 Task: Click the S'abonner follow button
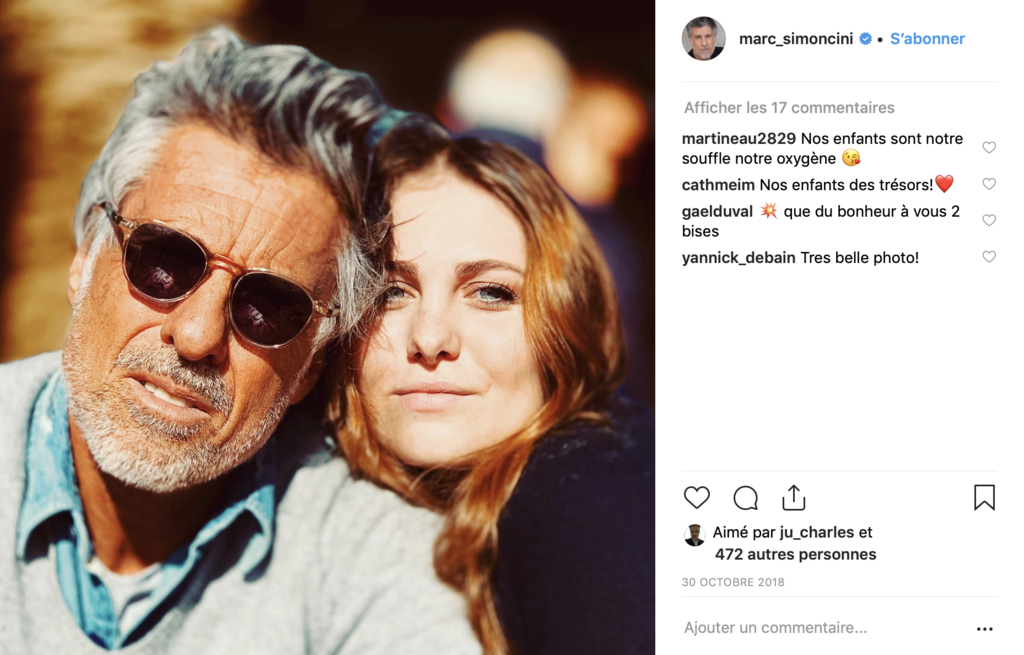pos(927,39)
